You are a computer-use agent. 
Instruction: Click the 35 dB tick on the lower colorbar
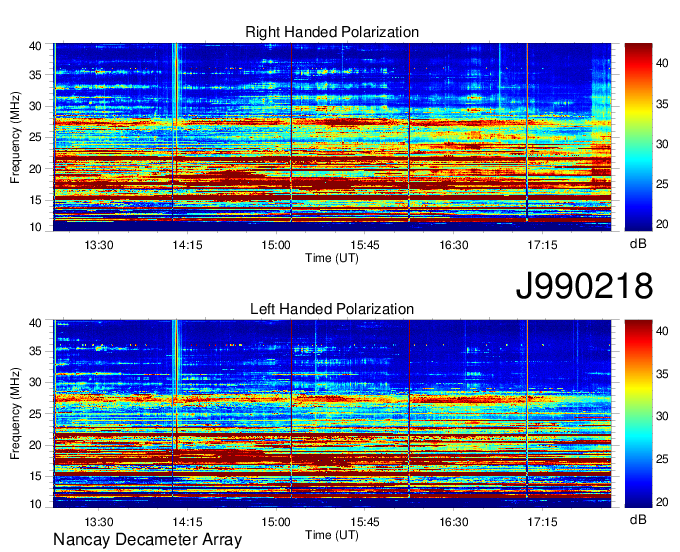(662, 374)
